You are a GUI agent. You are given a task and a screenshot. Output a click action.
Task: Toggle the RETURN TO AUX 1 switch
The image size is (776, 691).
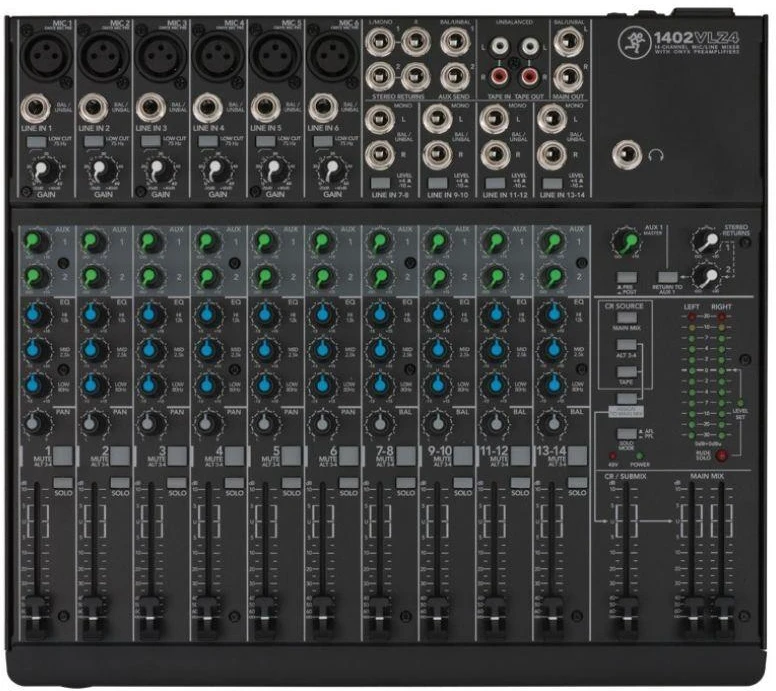667,277
